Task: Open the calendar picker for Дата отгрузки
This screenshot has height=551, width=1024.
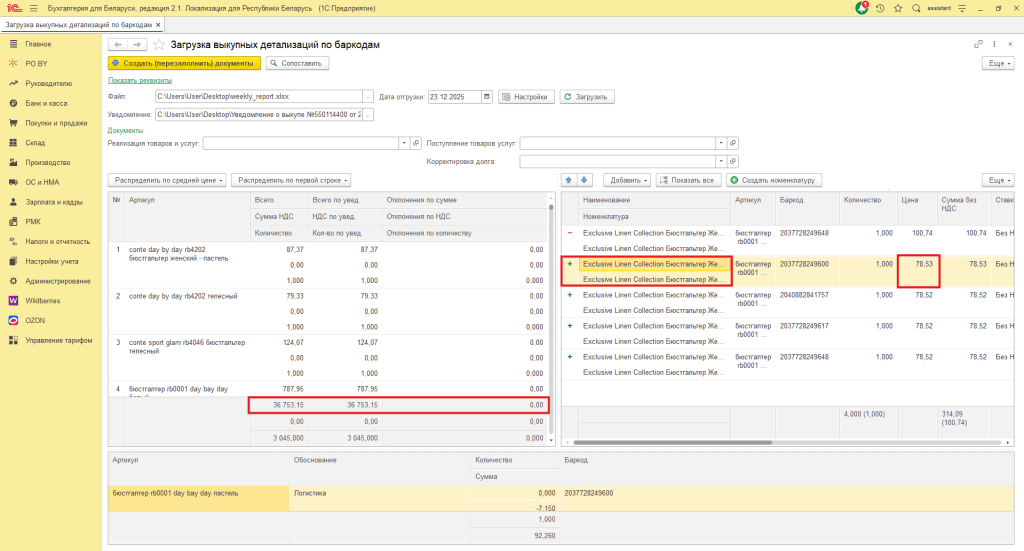Action: (x=487, y=97)
